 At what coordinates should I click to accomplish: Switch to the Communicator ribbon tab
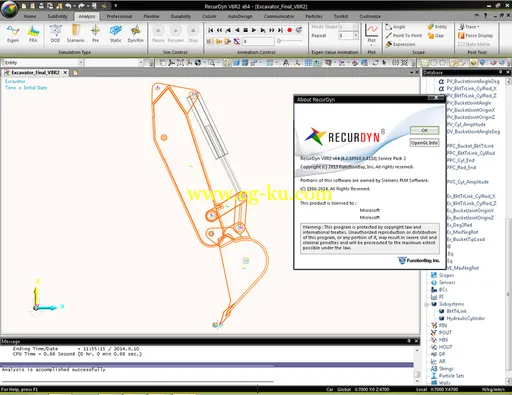point(279,16)
